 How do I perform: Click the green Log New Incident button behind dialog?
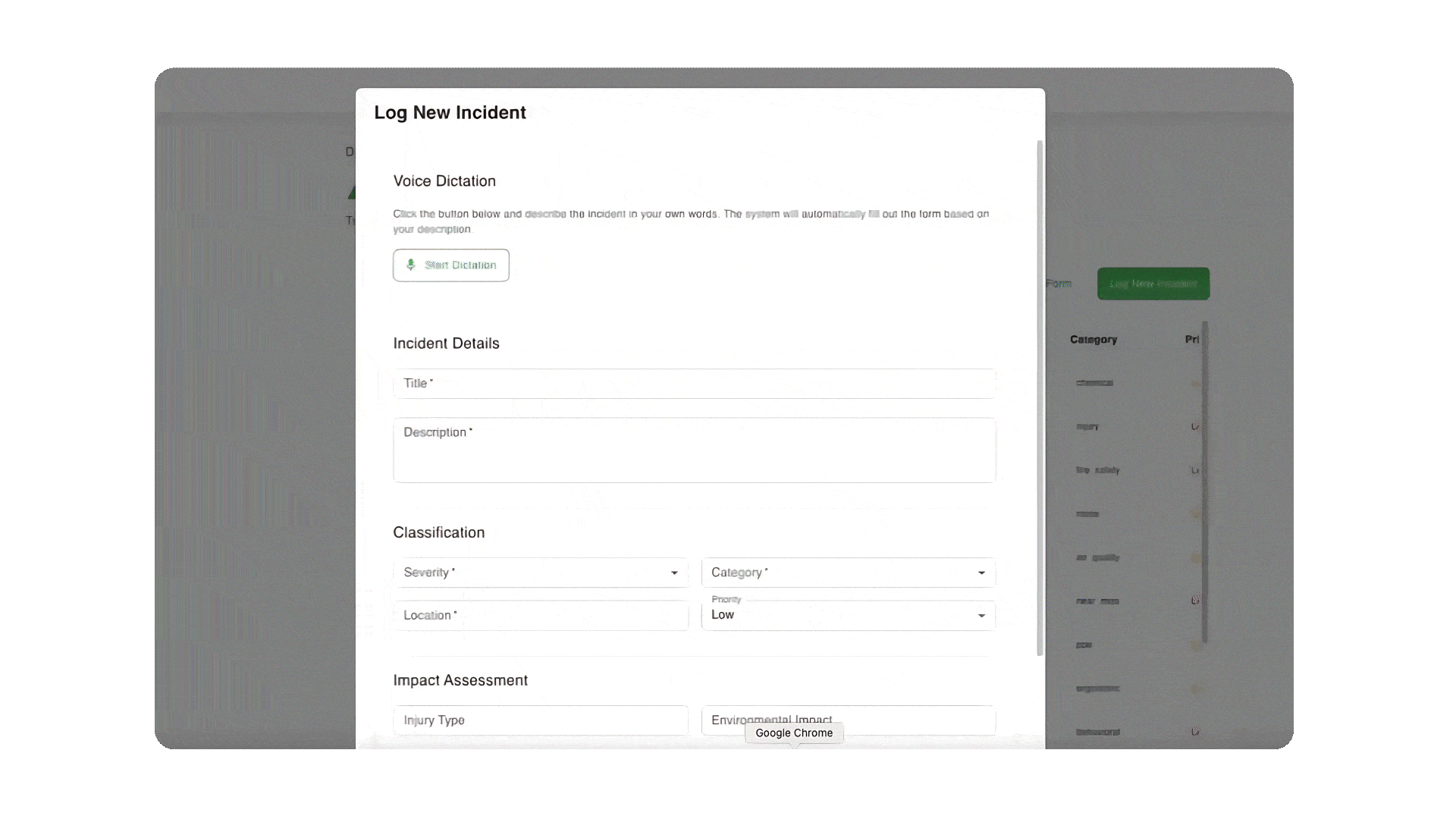pyautogui.click(x=1153, y=284)
